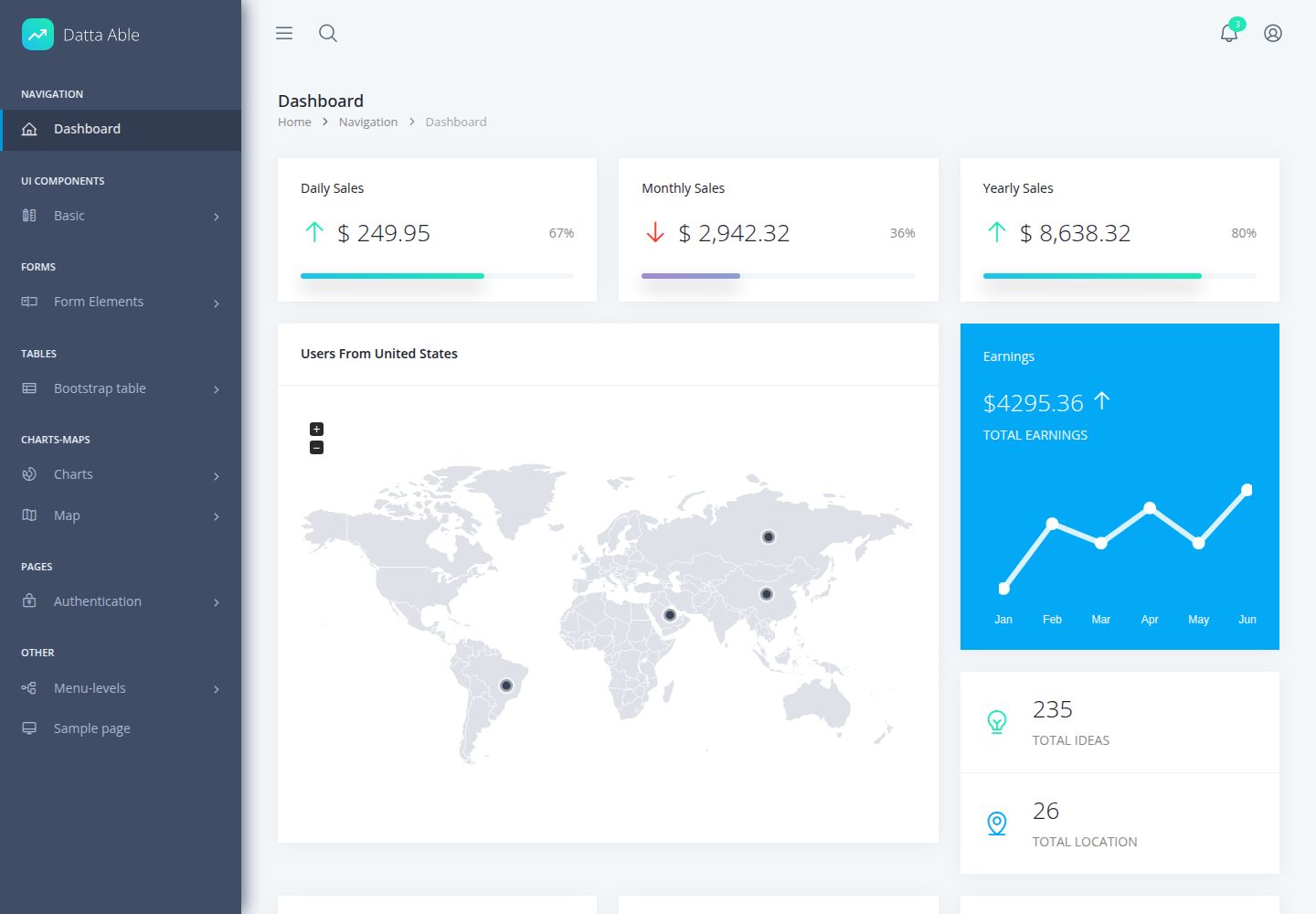Select Dashboard in the sidebar
1316x914 pixels.
(x=121, y=130)
